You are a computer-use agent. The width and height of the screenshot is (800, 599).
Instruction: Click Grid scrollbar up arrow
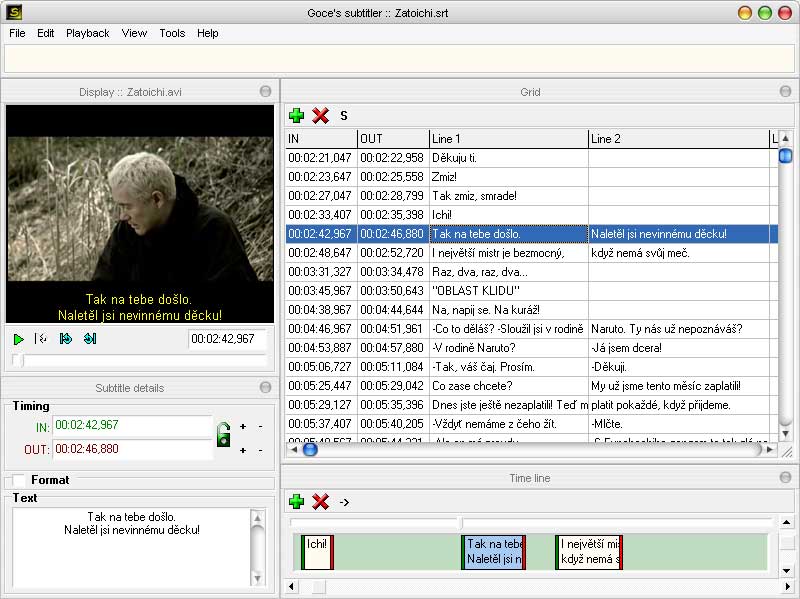[786, 139]
